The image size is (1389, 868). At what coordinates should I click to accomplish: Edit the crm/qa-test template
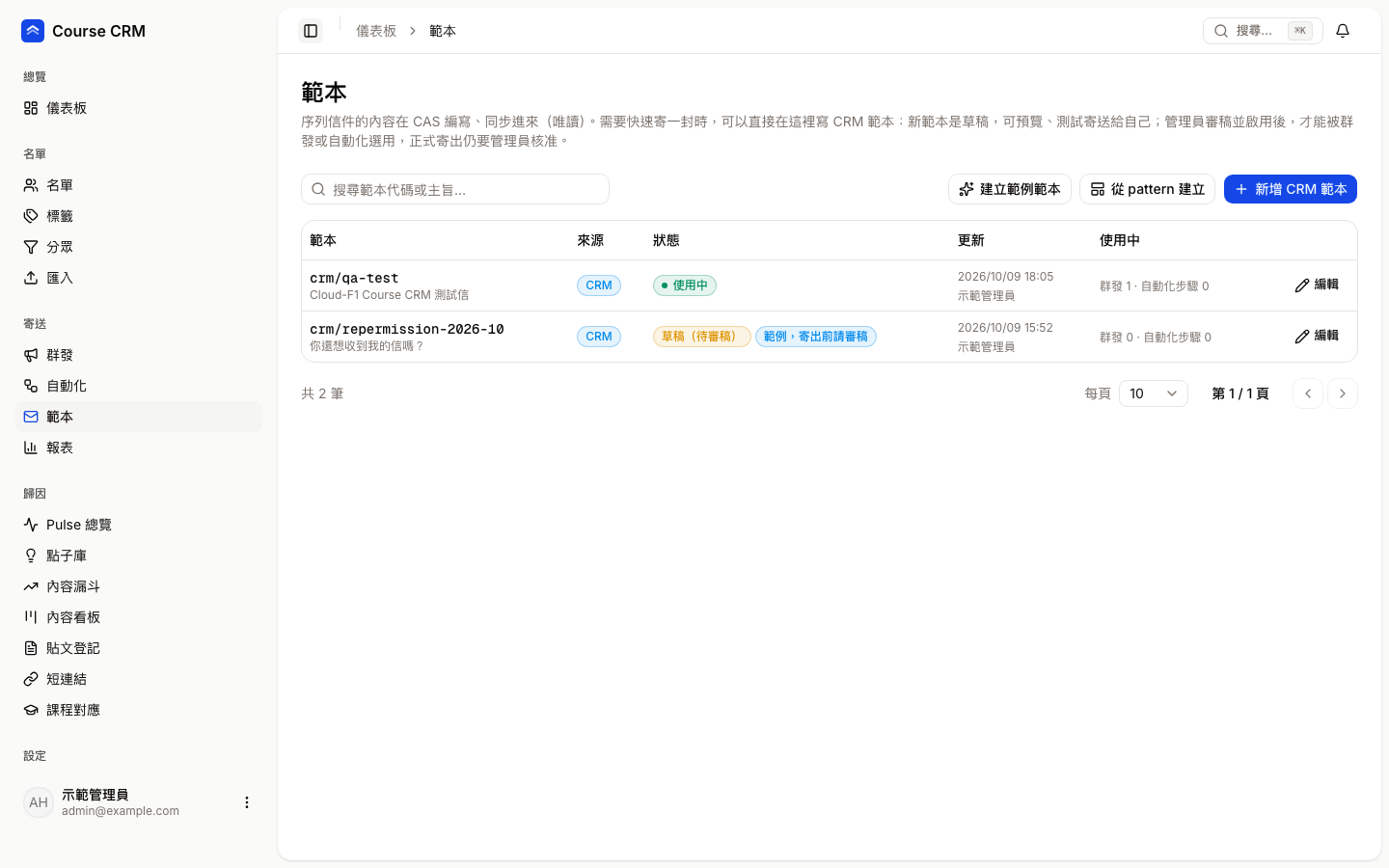coord(1317,285)
